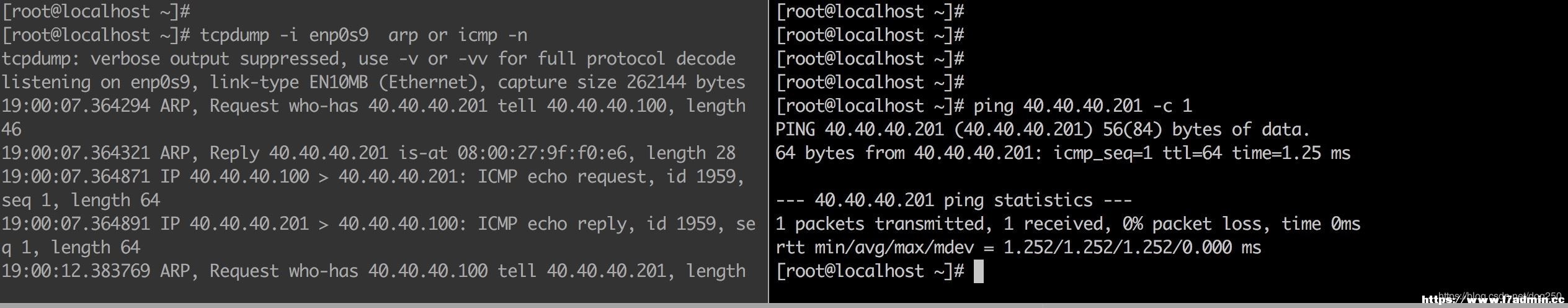
Task: Click the PING 40.40.40.201 56(84) bytes line
Action: [x=1043, y=130]
